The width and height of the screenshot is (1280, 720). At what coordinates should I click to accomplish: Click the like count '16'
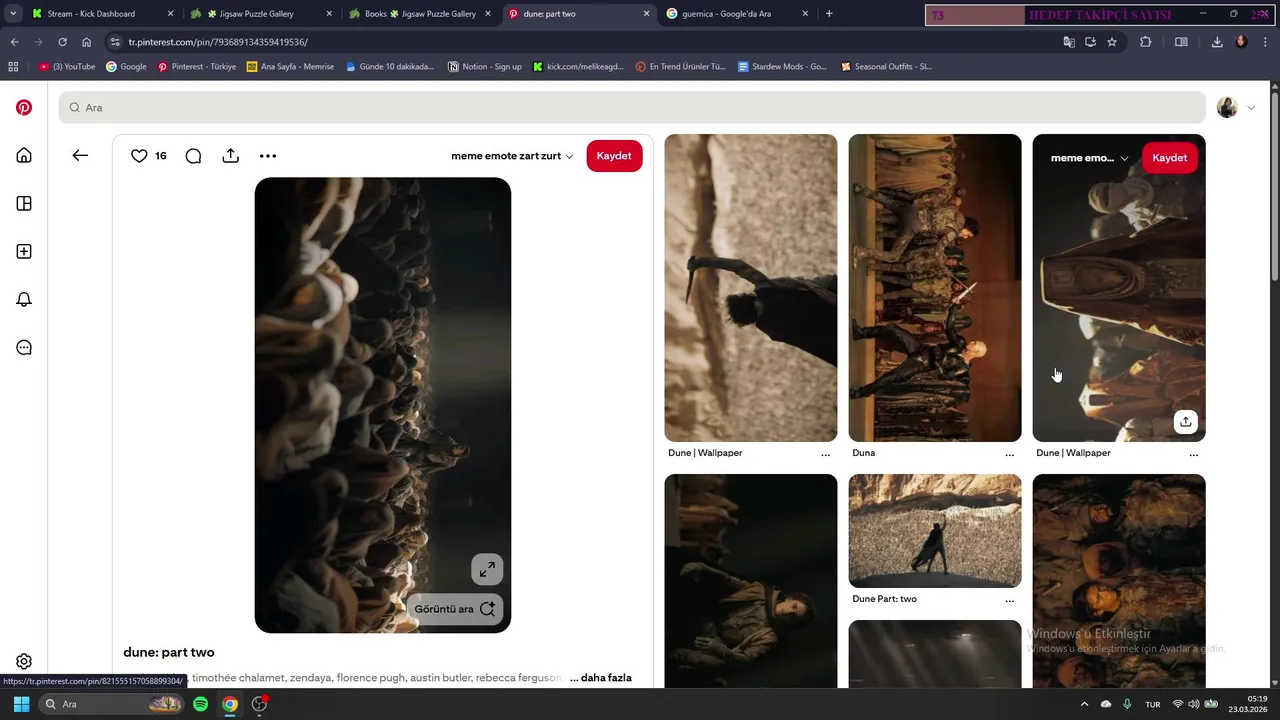coord(161,156)
